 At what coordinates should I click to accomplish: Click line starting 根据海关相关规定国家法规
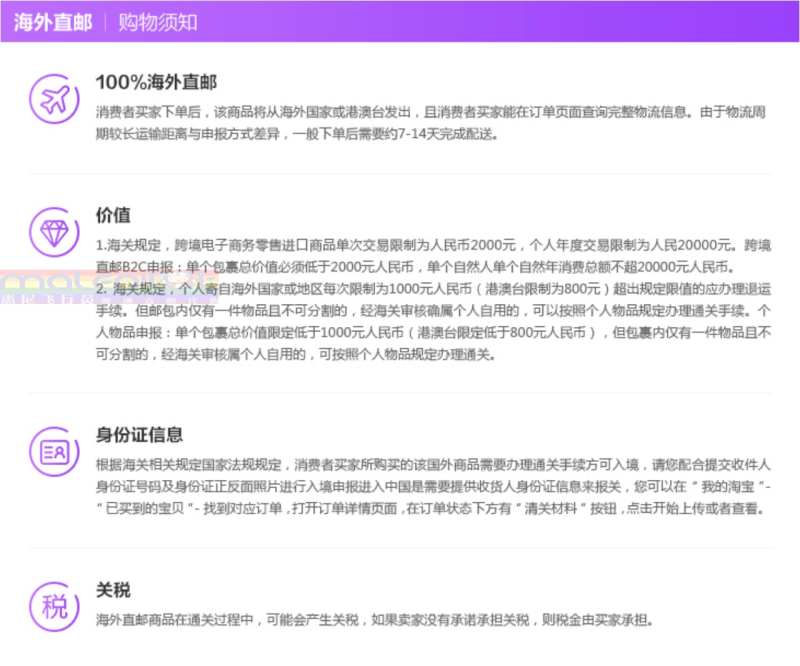pos(433,465)
